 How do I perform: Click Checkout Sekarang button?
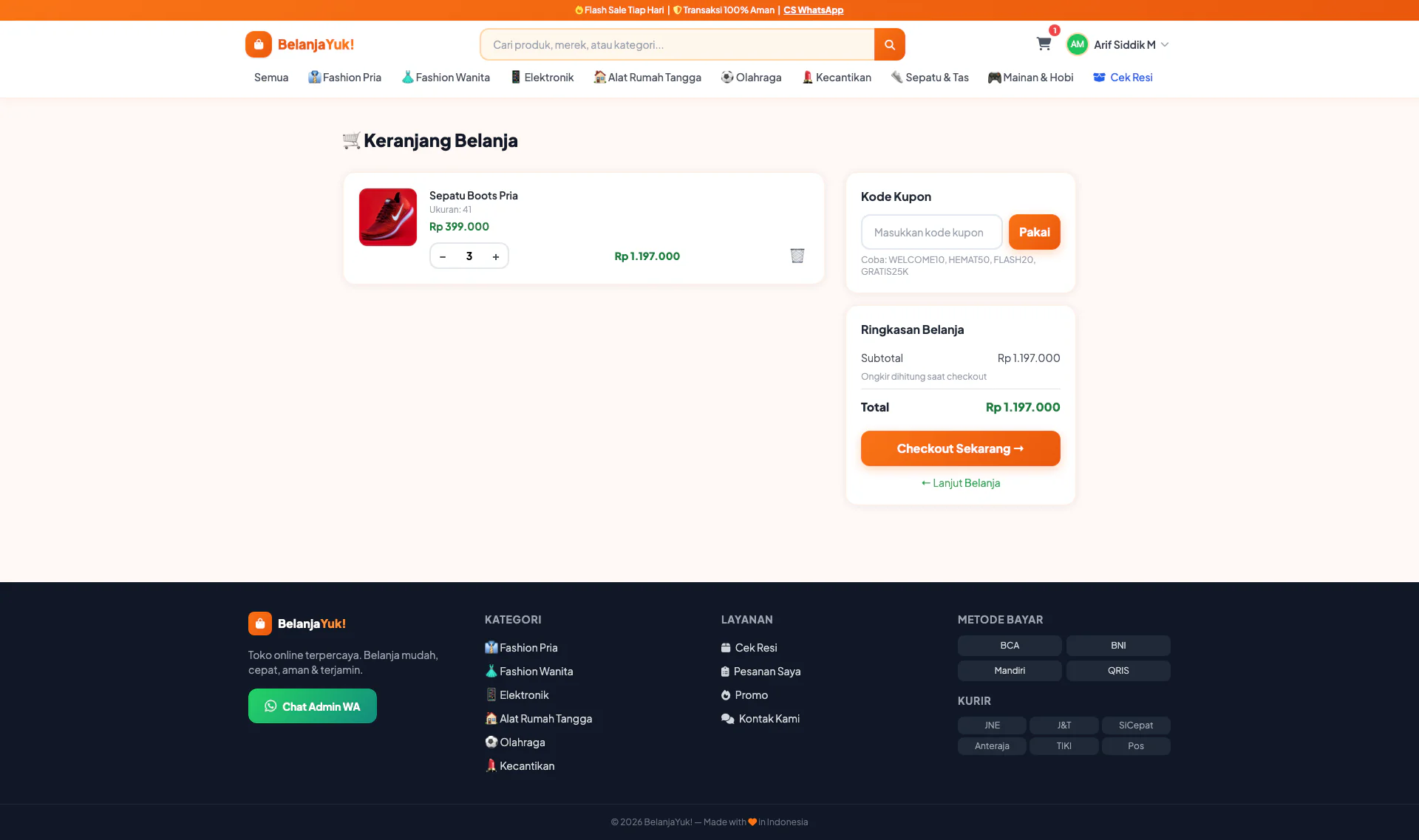(x=961, y=448)
